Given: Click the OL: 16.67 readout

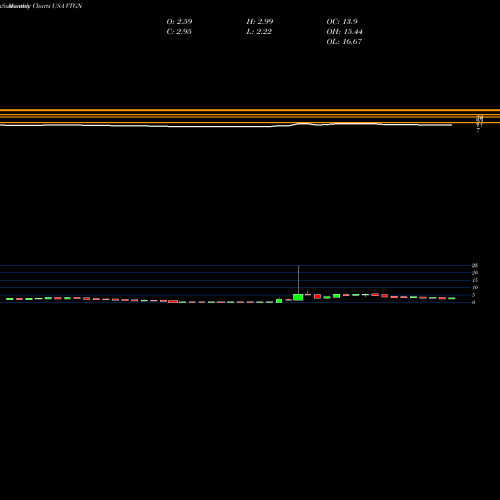Looking at the screenshot, I should pyautogui.click(x=344, y=42).
